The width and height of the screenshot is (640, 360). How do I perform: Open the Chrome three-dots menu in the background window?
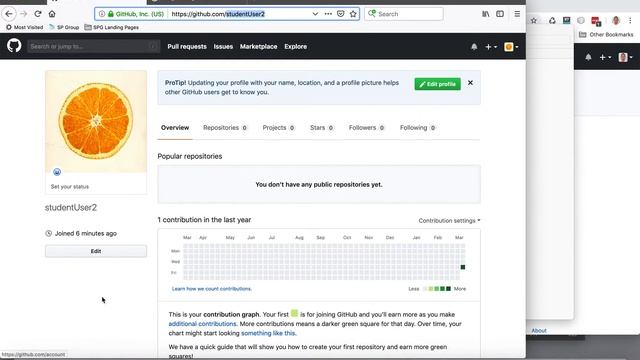pyautogui.click(x=630, y=20)
